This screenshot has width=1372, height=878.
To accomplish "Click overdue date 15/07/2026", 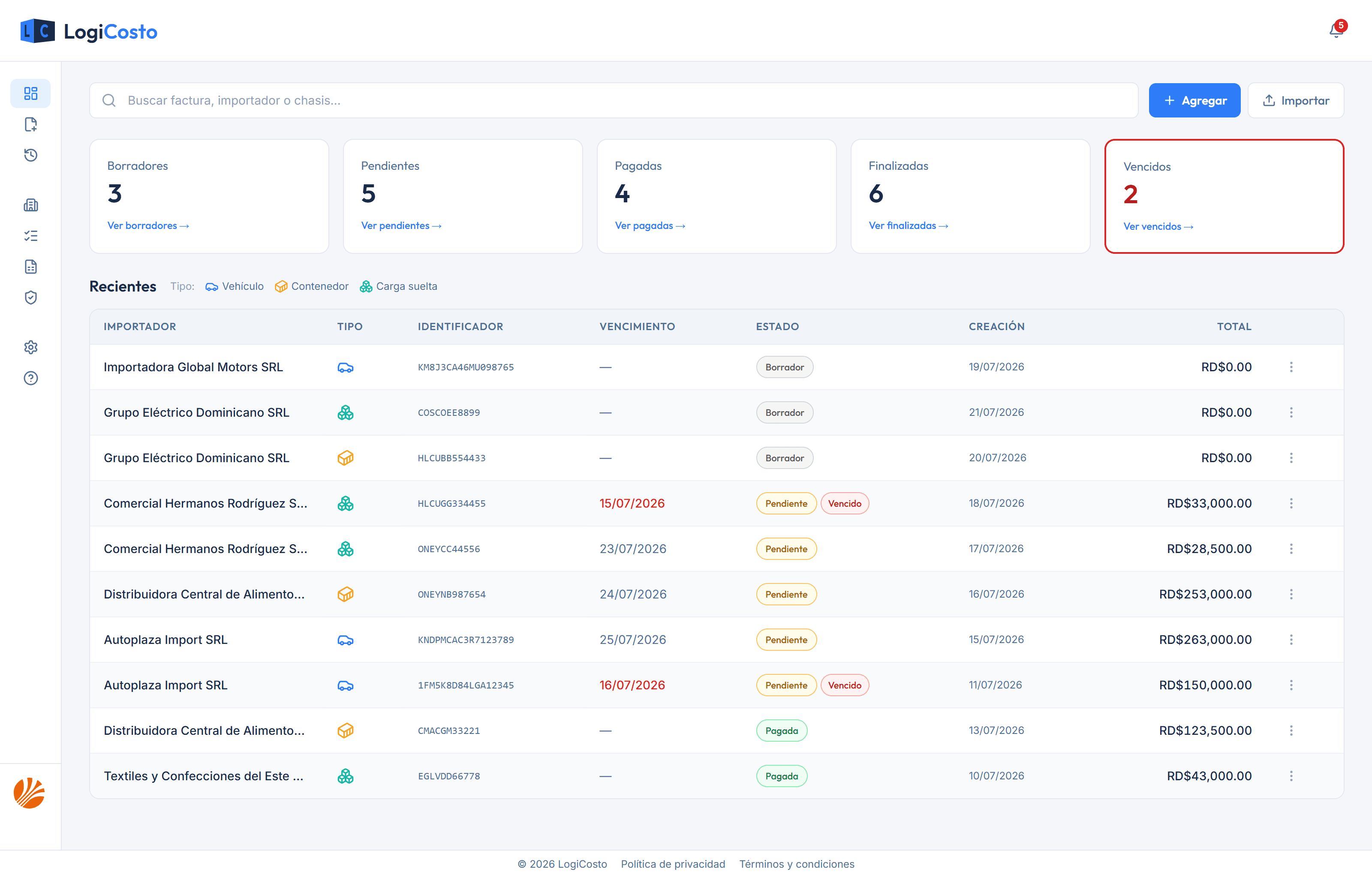I will 632,503.
